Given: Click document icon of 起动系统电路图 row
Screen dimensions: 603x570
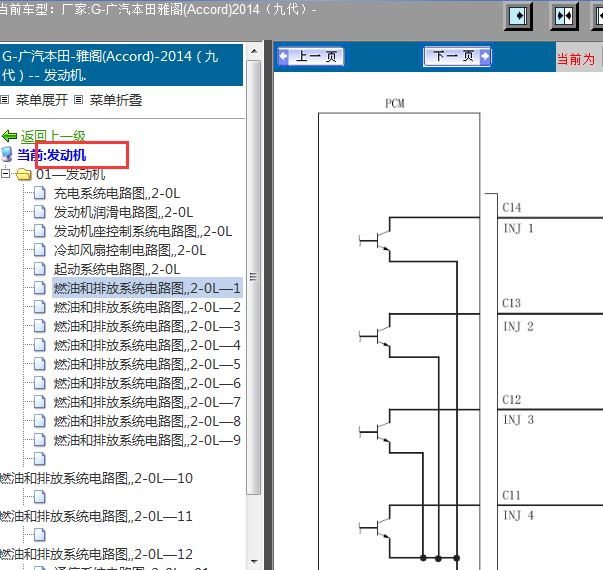Looking at the screenshot, I should (40, 269).
